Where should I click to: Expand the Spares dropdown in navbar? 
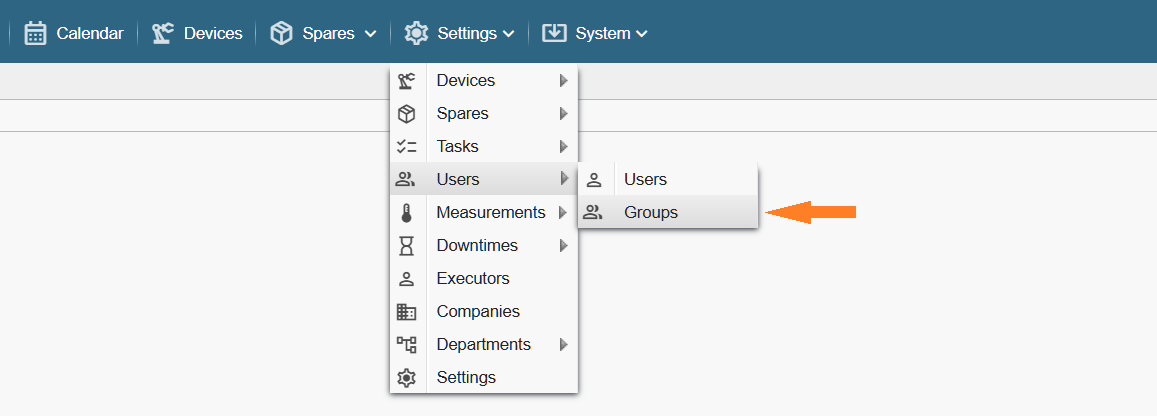tap(370, 34)
